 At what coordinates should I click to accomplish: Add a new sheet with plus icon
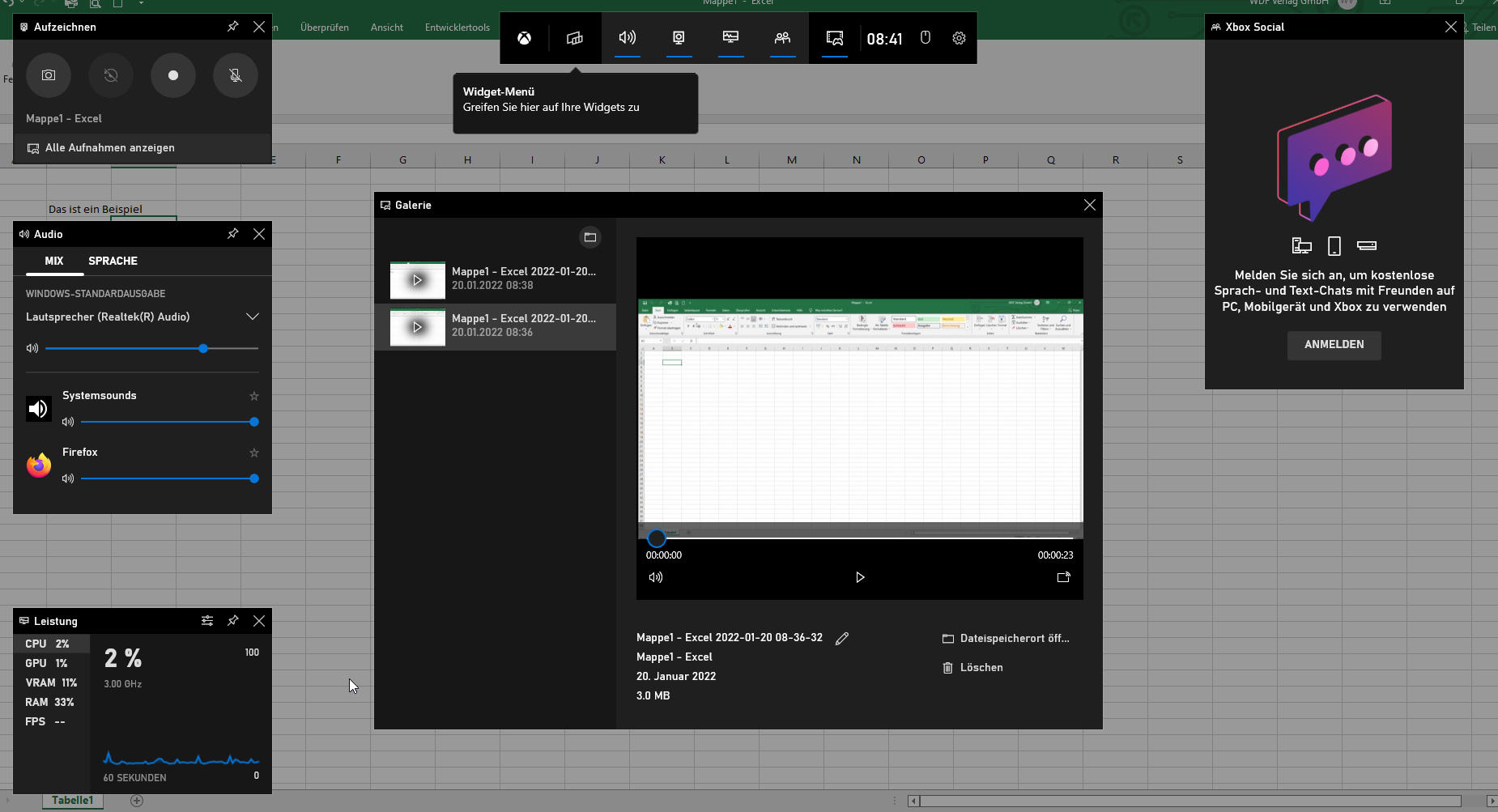click(137, 801)
